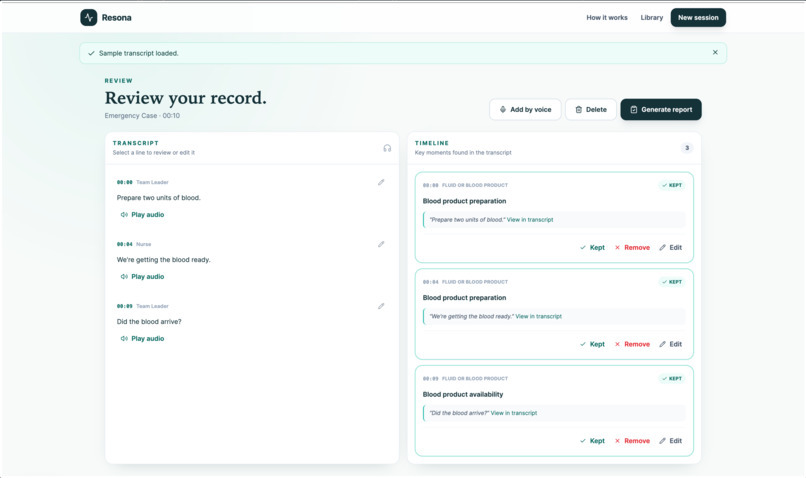Image resolution: width=806 pixels, height=478 pixels.
Task: Remove the 00:04 Blood product preparation card
Action: pos(632,344)
